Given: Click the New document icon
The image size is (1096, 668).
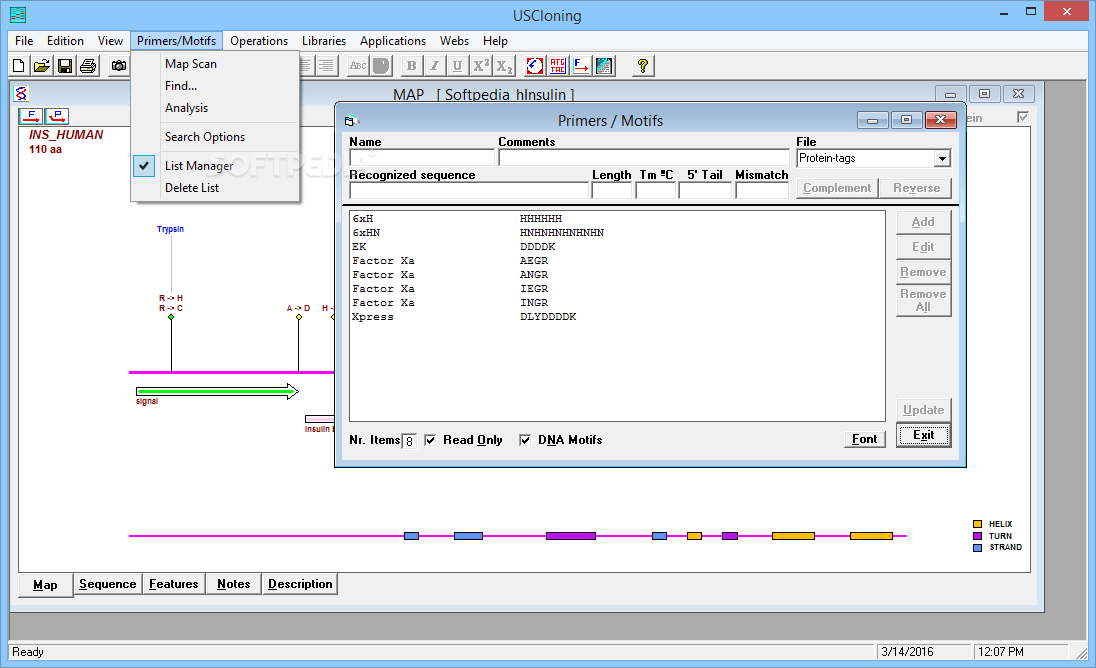Looking at the screenshot, I should click(x=20, y=66).
